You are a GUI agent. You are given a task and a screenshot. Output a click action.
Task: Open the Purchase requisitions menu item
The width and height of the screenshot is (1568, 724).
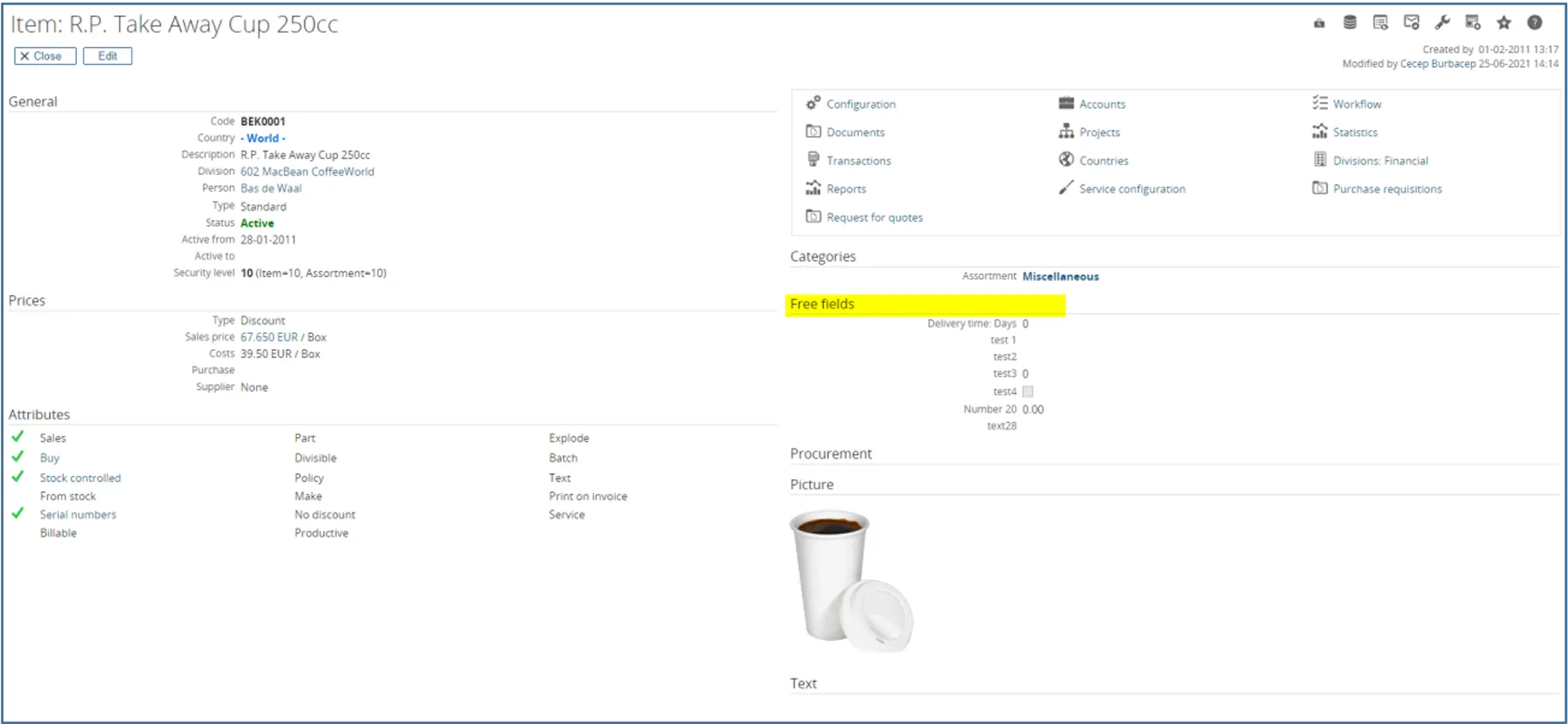click(1387, 189)
